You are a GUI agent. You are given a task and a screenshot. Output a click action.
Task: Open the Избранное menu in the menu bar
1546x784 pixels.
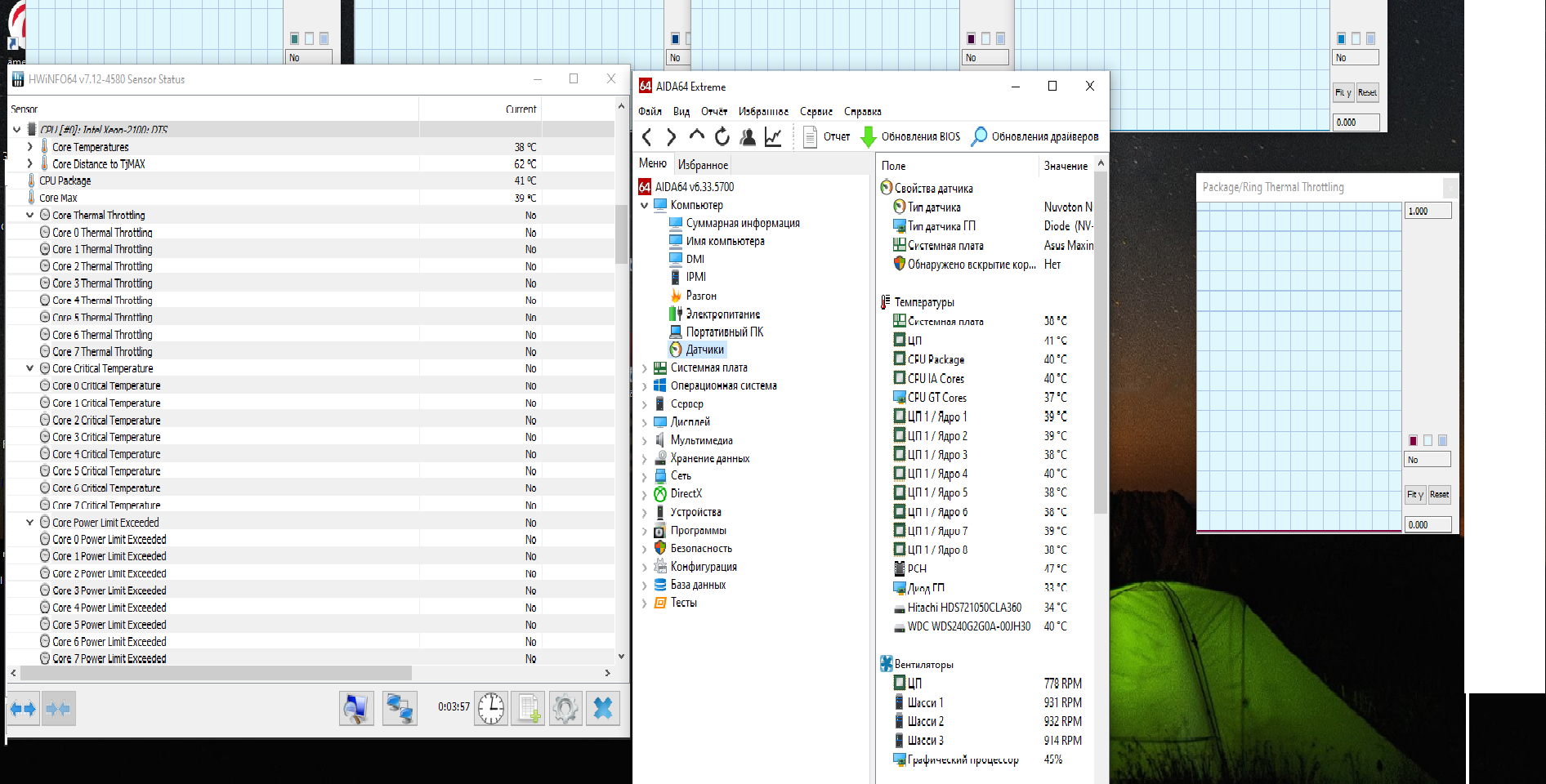point(763,111)
